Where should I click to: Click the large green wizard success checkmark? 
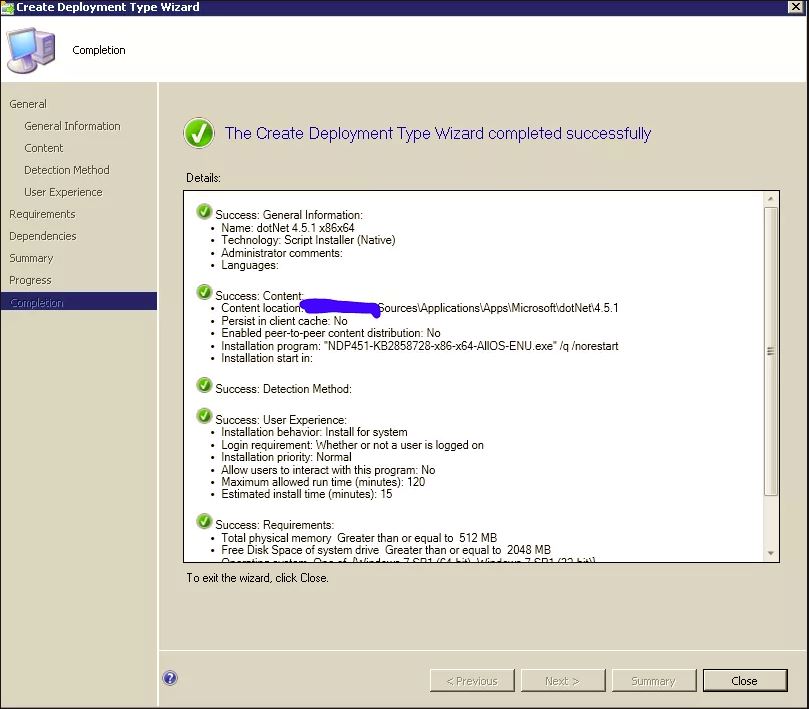pyautogui.click(x=199, y=133)
